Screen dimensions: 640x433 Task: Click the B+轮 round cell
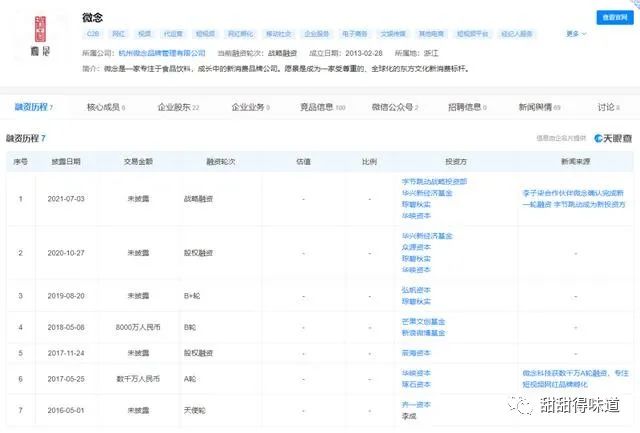(x=192, y=296)
